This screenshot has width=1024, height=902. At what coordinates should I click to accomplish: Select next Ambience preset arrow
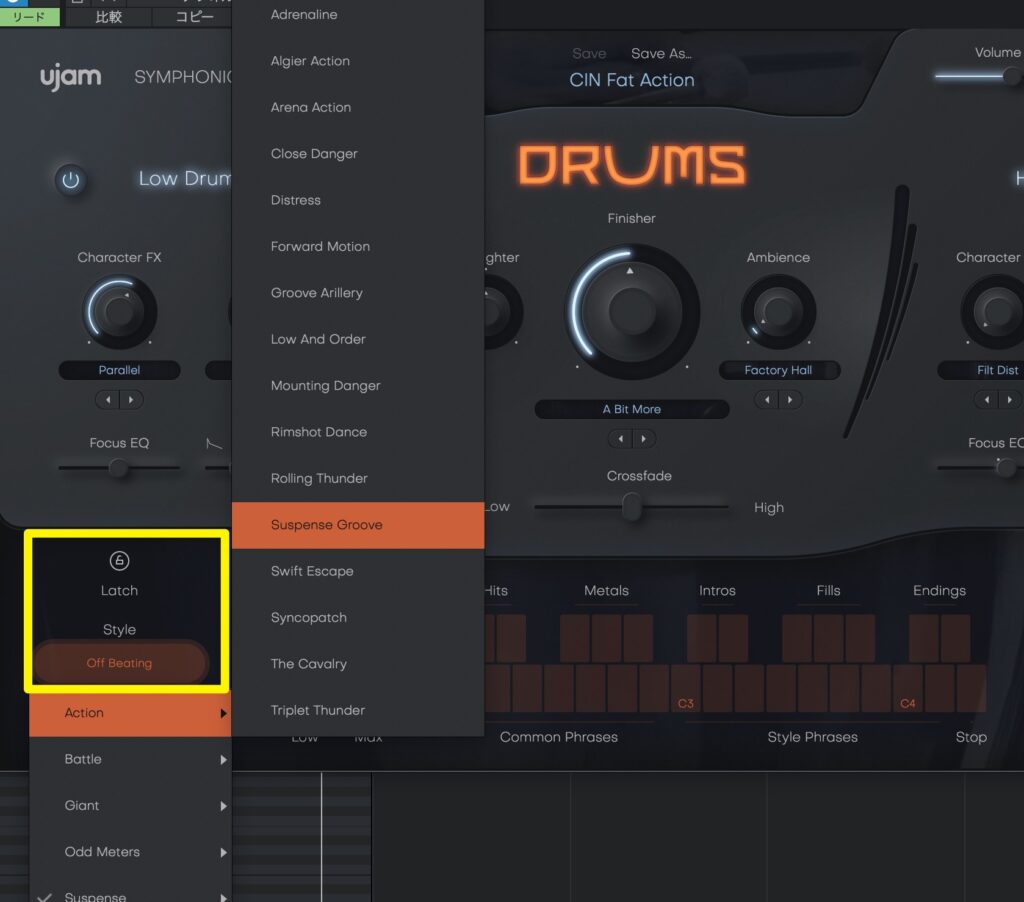coord(791,400)
